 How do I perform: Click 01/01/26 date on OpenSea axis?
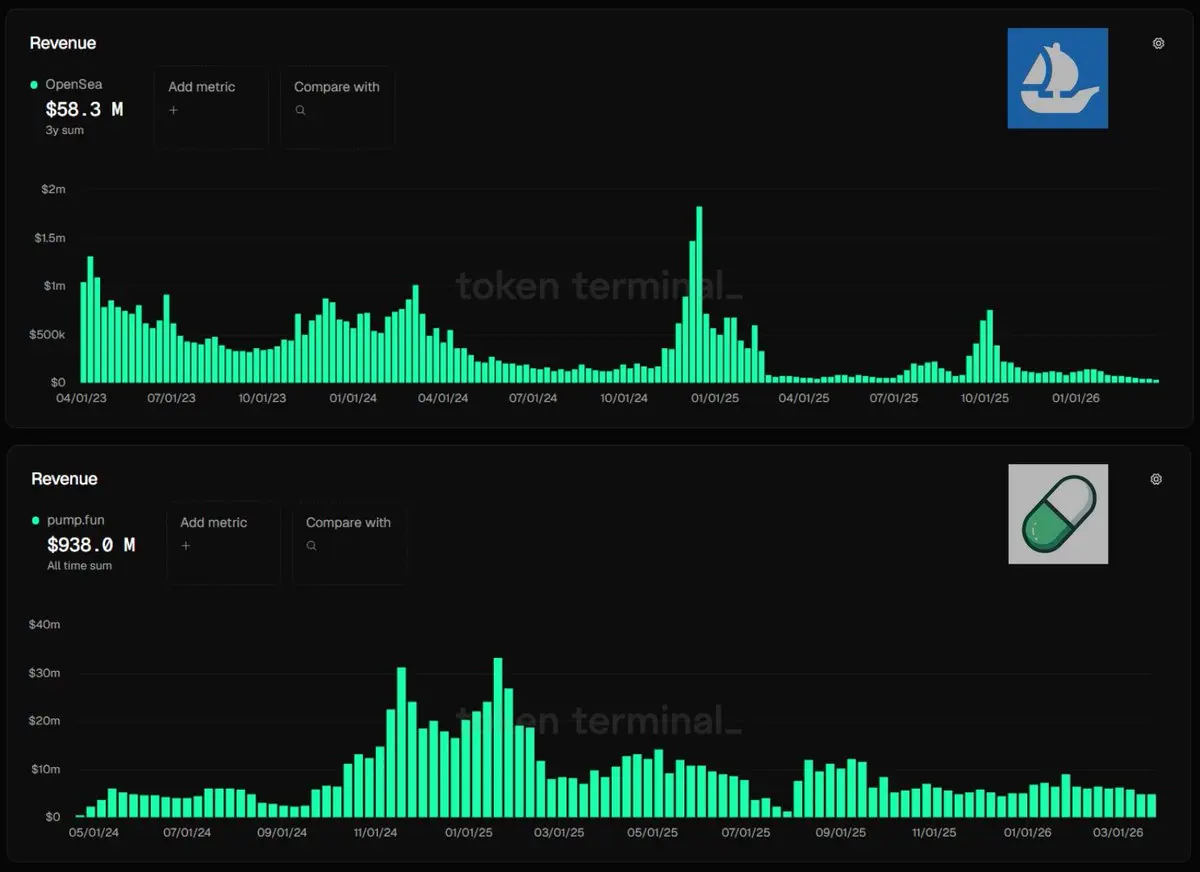1075,398
